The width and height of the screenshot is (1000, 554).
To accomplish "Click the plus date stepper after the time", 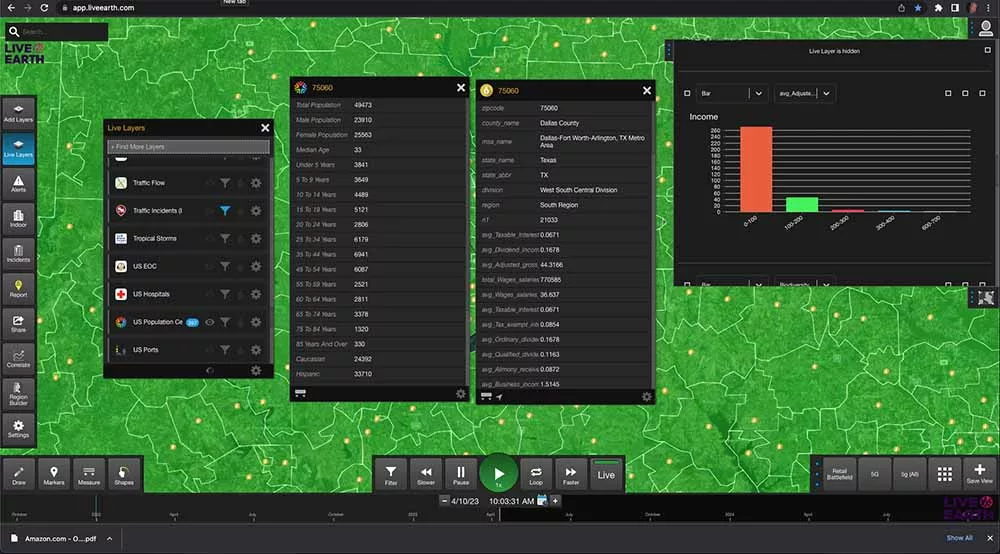I will [555, 501].
